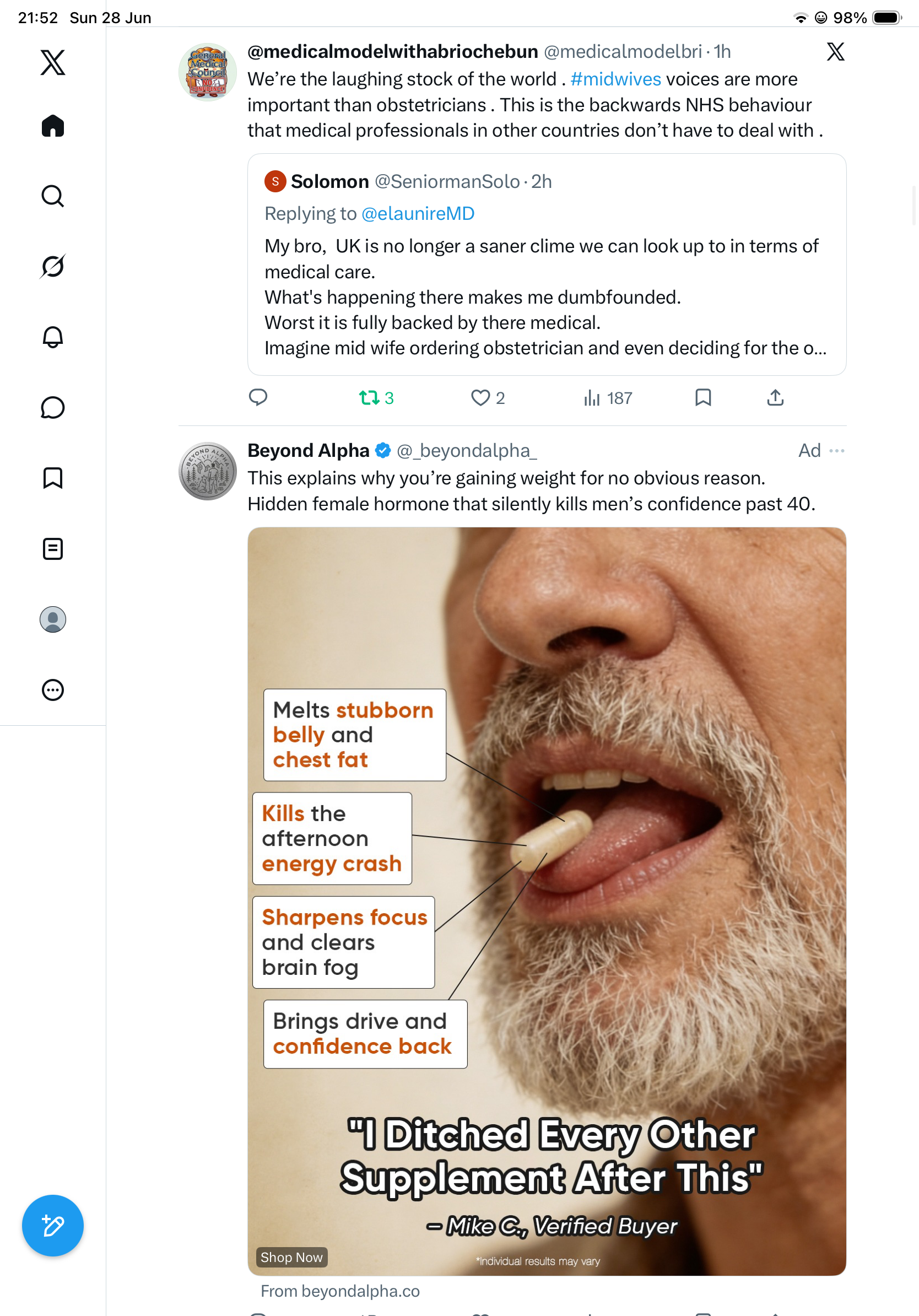This screenshot has height=1316, width=919.
Task: Toggle like on medicalmodel post
Action: [488, 398]
